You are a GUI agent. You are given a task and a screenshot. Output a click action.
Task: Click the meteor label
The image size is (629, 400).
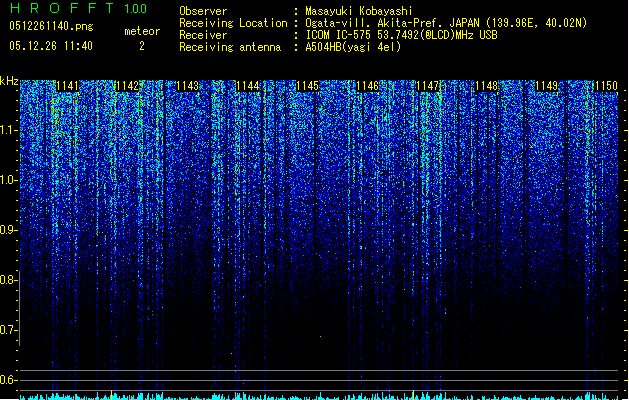pyautogui.click(x=142, y=31)
